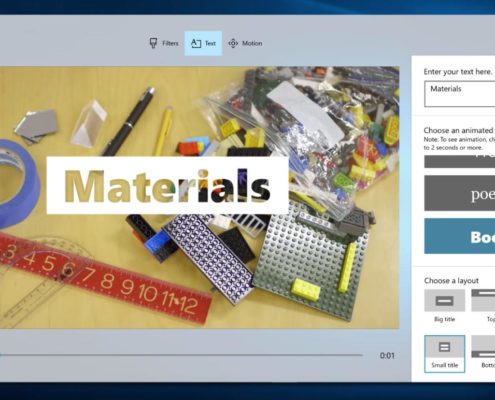Click the 0:01 time indicator
Image resolution: width=495 pixels, height=400 pixels.
[387, 356]
